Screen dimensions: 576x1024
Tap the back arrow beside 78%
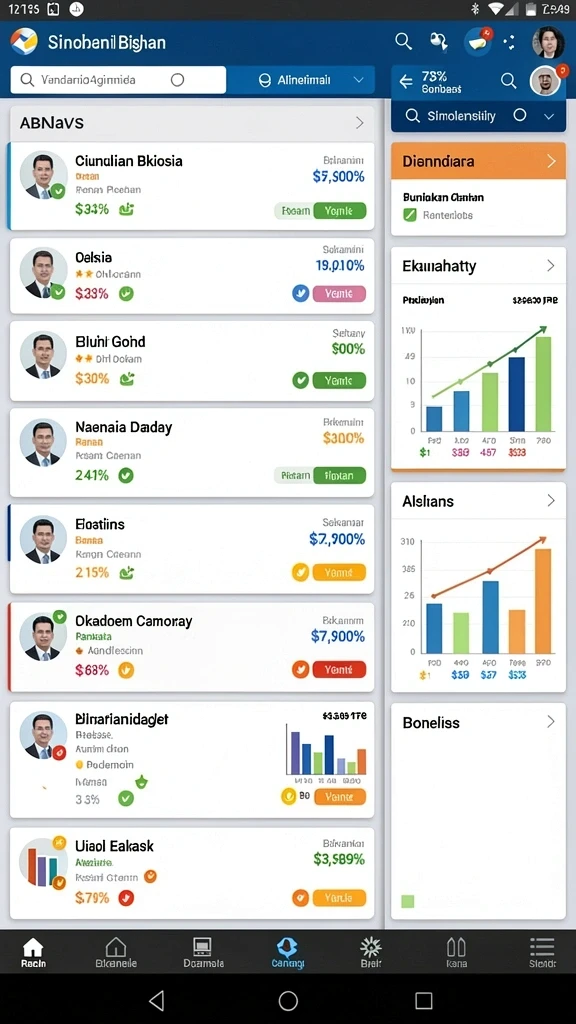(406, 82)
